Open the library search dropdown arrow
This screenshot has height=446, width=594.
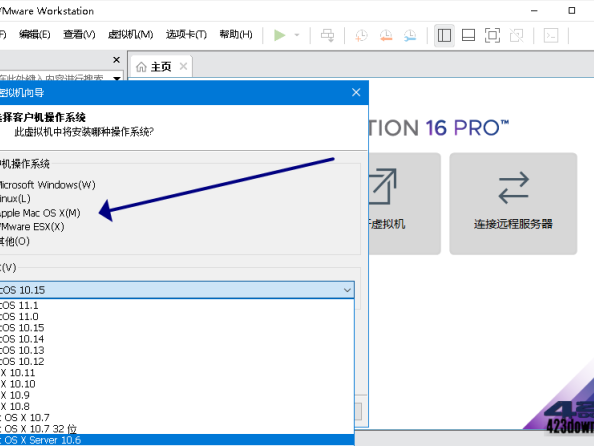point(117,78)
